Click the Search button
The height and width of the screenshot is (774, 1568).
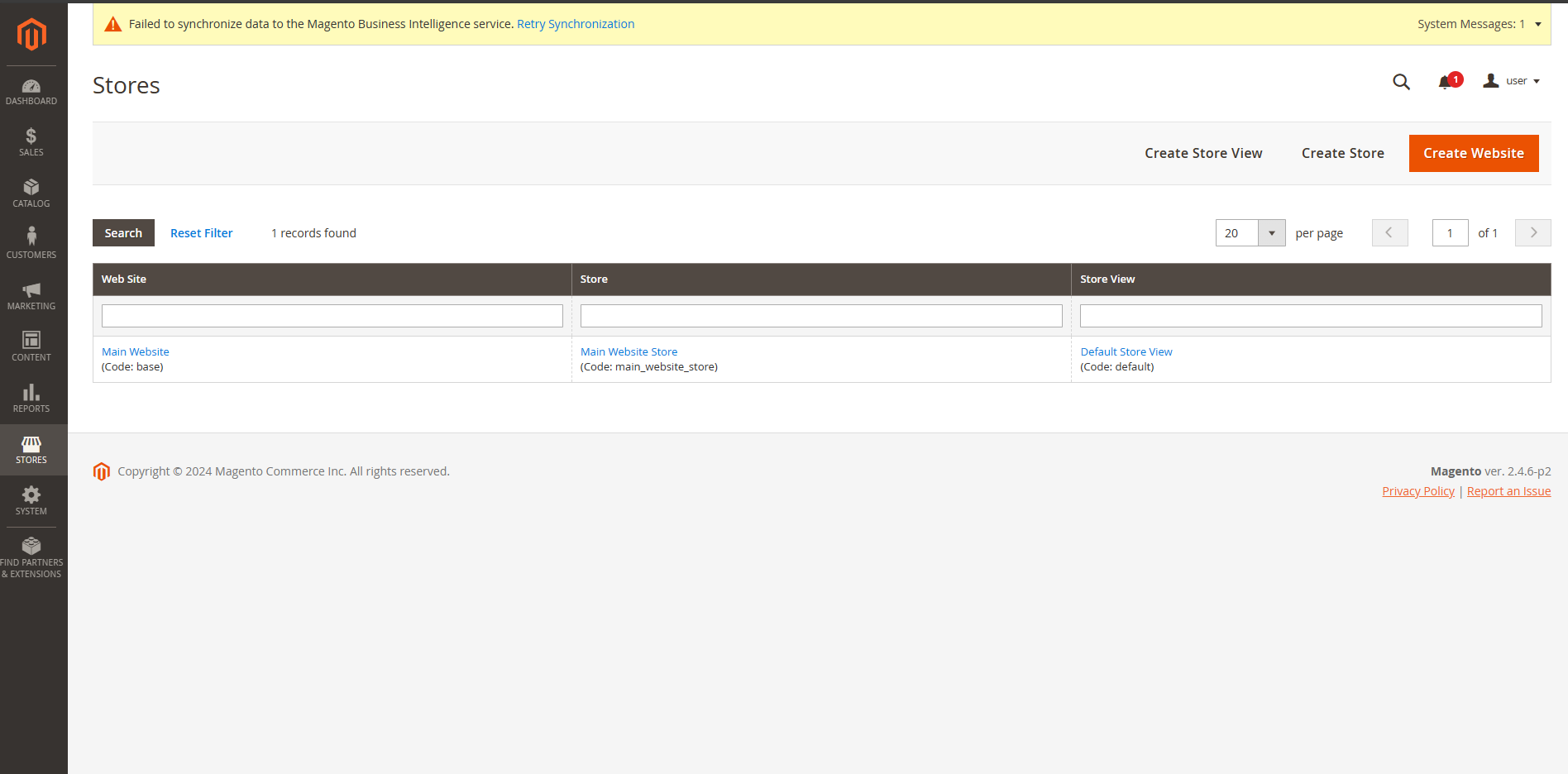click(123, 233)
